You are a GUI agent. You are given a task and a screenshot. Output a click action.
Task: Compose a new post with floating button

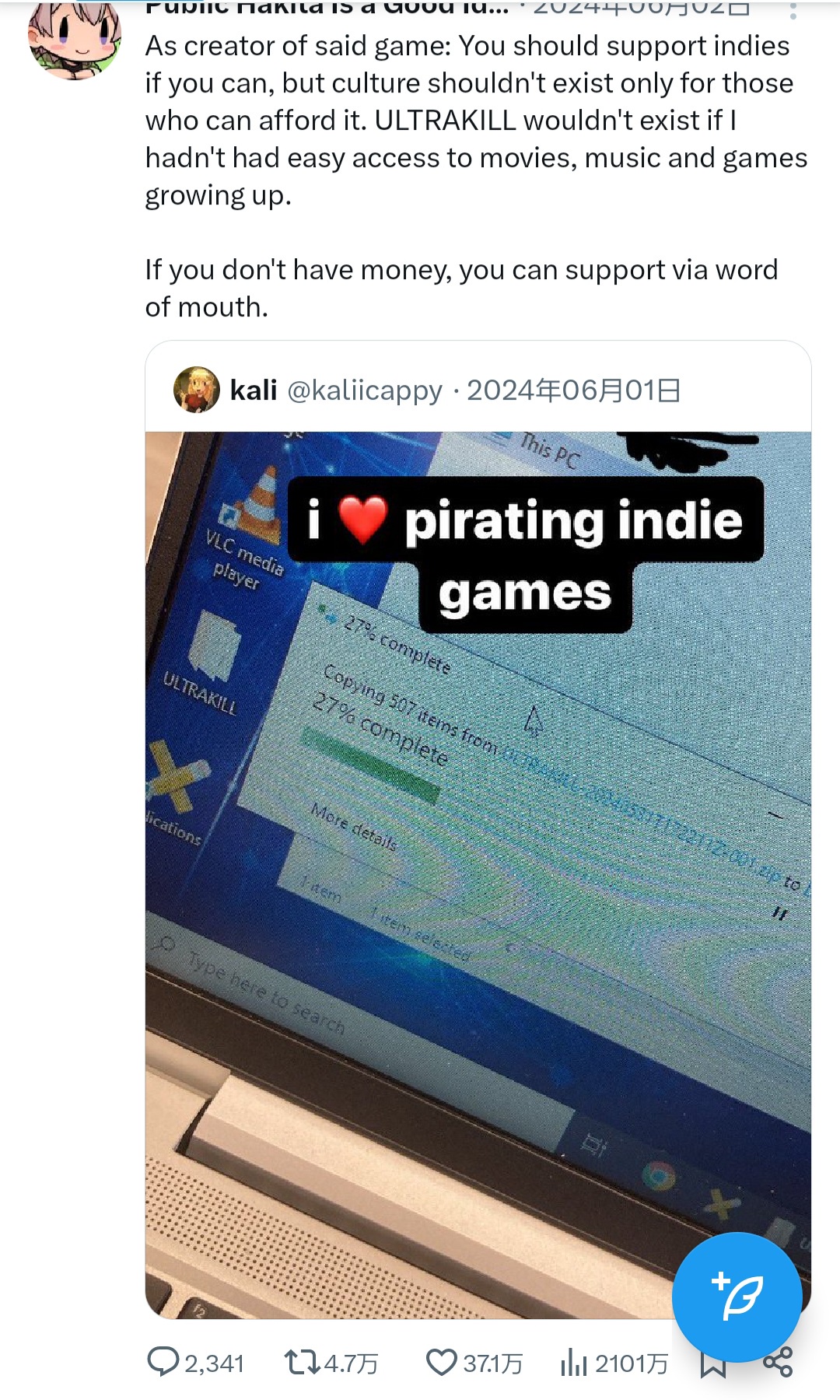point(737,1297)
